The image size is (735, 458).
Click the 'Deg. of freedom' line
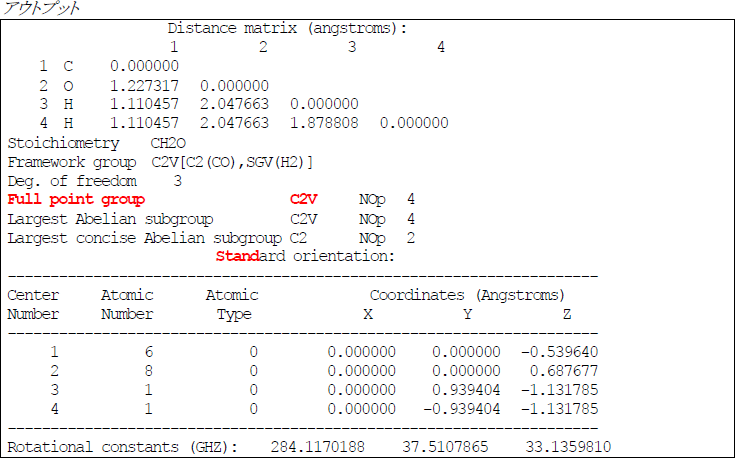[95, 181]
